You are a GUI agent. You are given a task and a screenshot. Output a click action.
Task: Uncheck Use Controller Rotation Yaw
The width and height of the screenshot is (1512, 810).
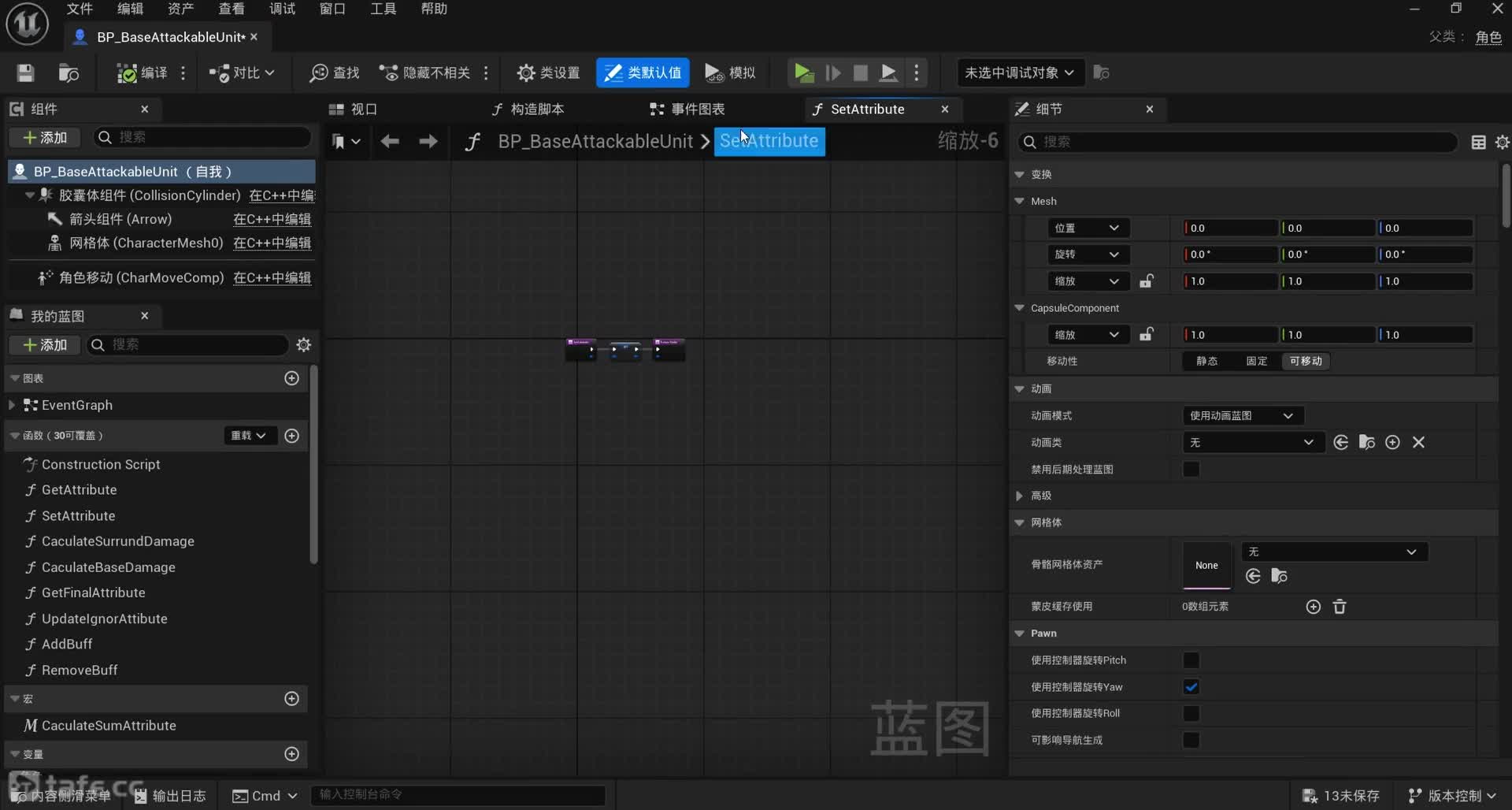[x=1191, y=687]
